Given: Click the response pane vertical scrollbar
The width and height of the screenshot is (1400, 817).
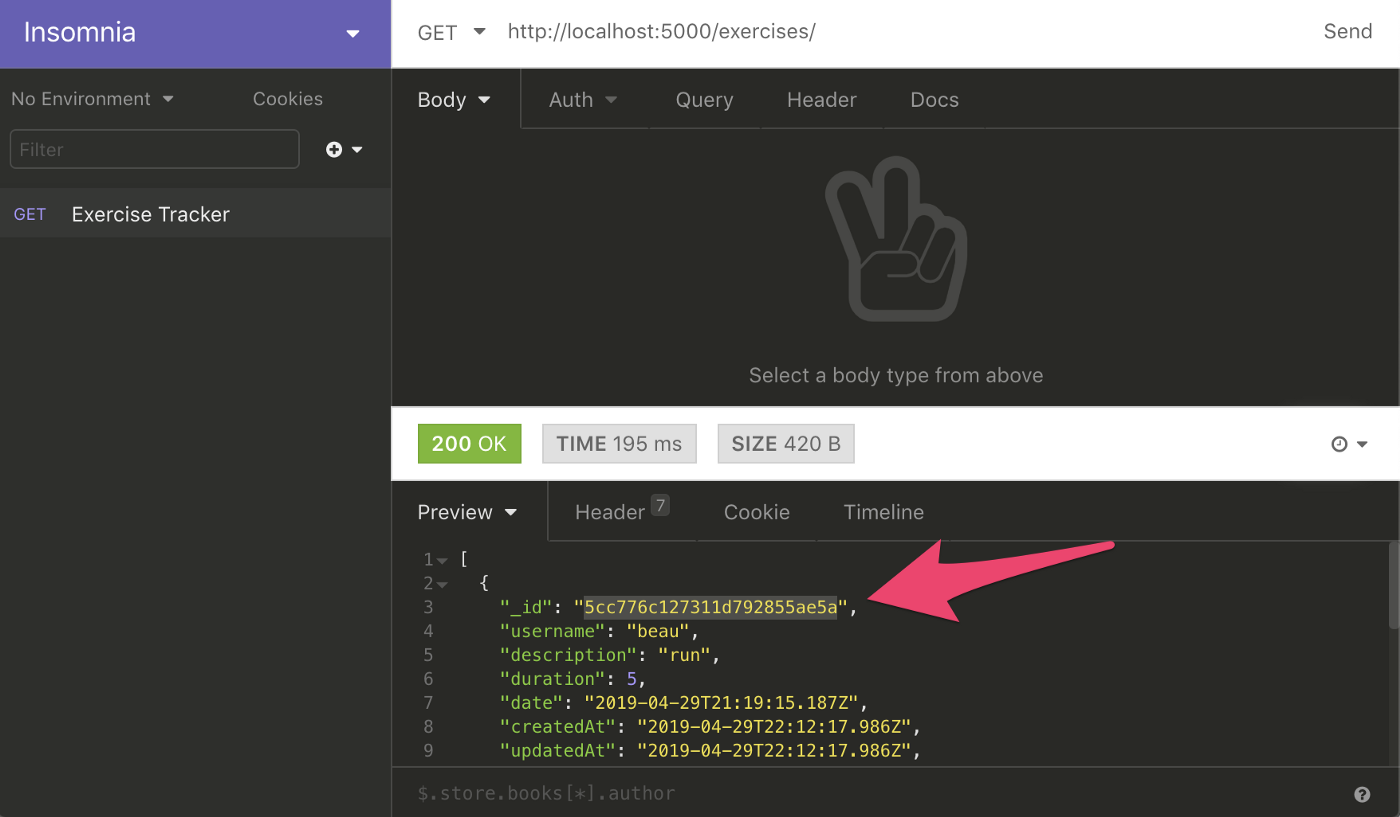Looking at the screenshot, I should click(1394, 585).
